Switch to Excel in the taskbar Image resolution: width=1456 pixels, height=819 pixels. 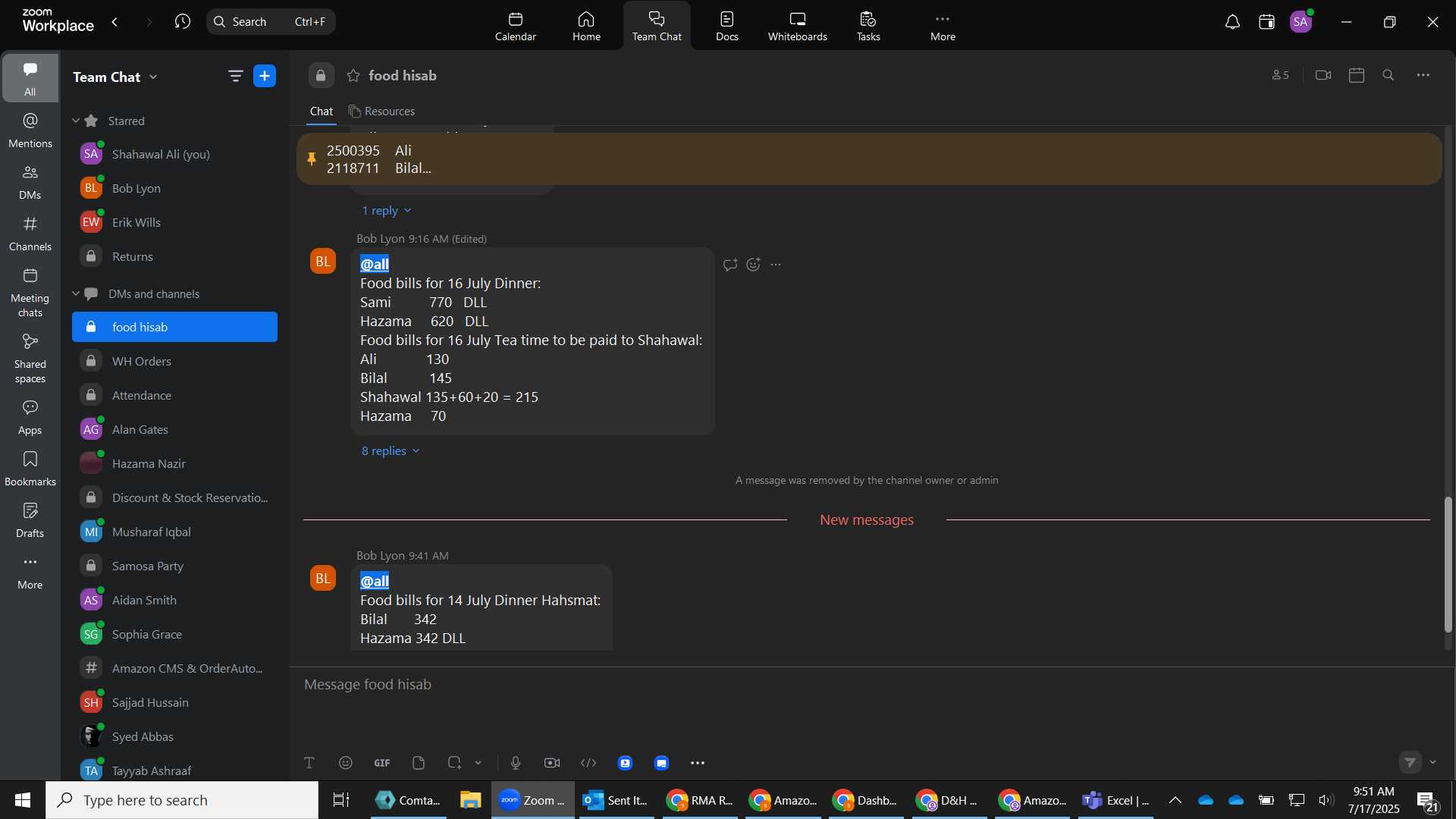click(1116, 800)
